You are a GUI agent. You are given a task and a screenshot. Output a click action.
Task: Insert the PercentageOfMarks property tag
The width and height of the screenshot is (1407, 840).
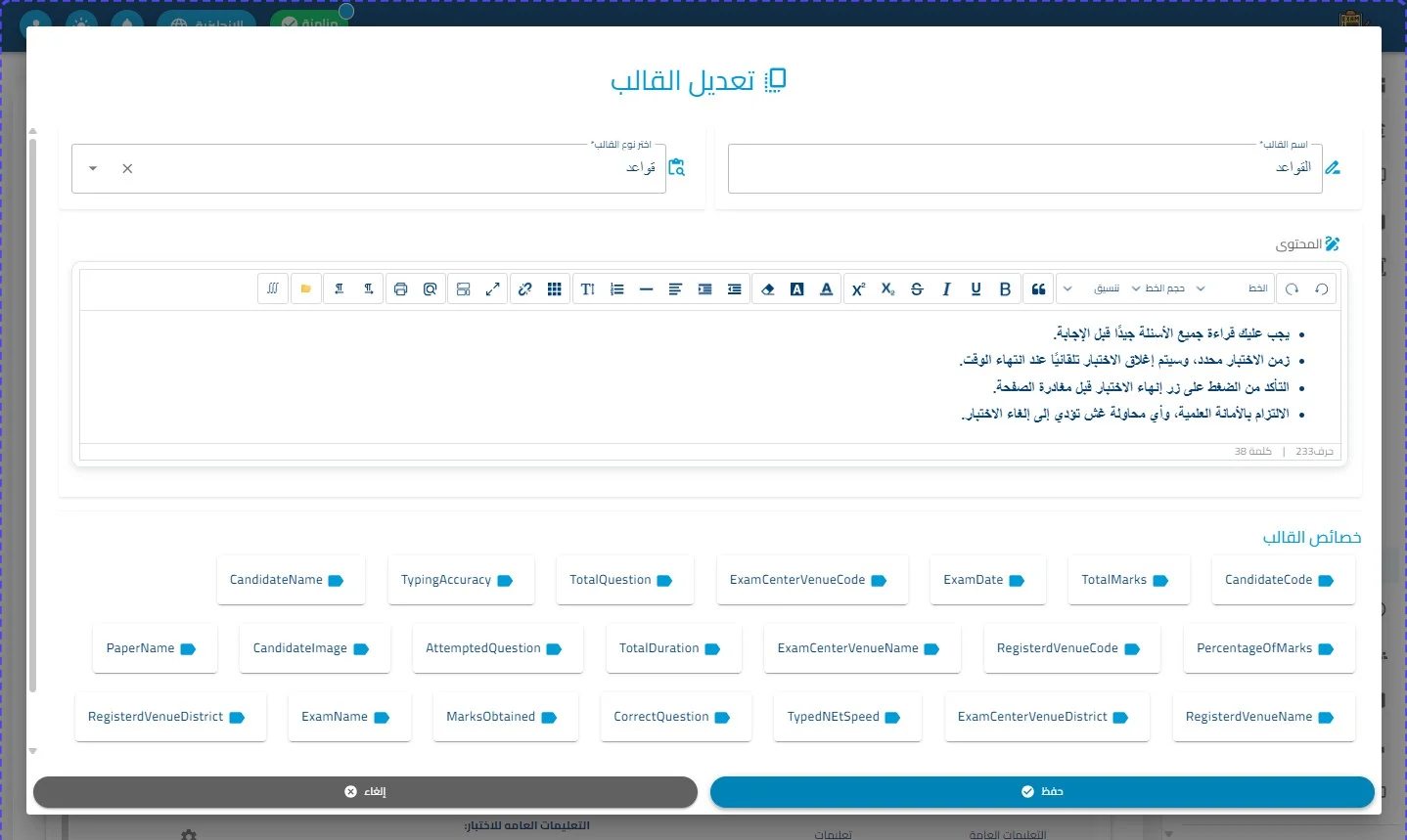(1269, 648)
